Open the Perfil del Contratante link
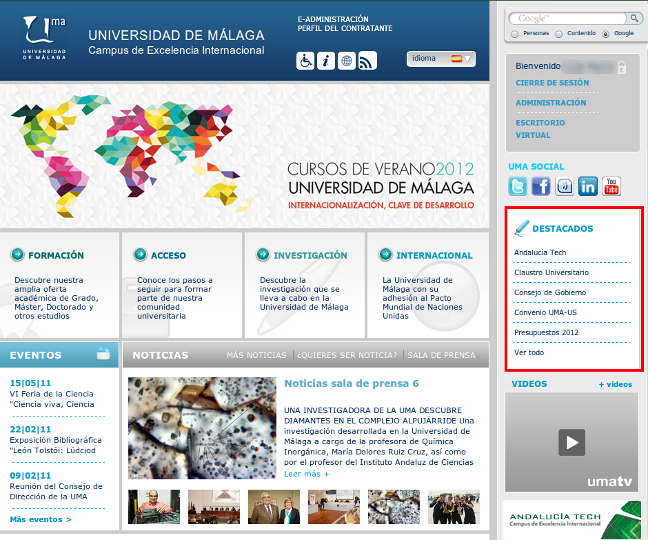This screenshot has height=540, width=648. (x=345, y=28)
